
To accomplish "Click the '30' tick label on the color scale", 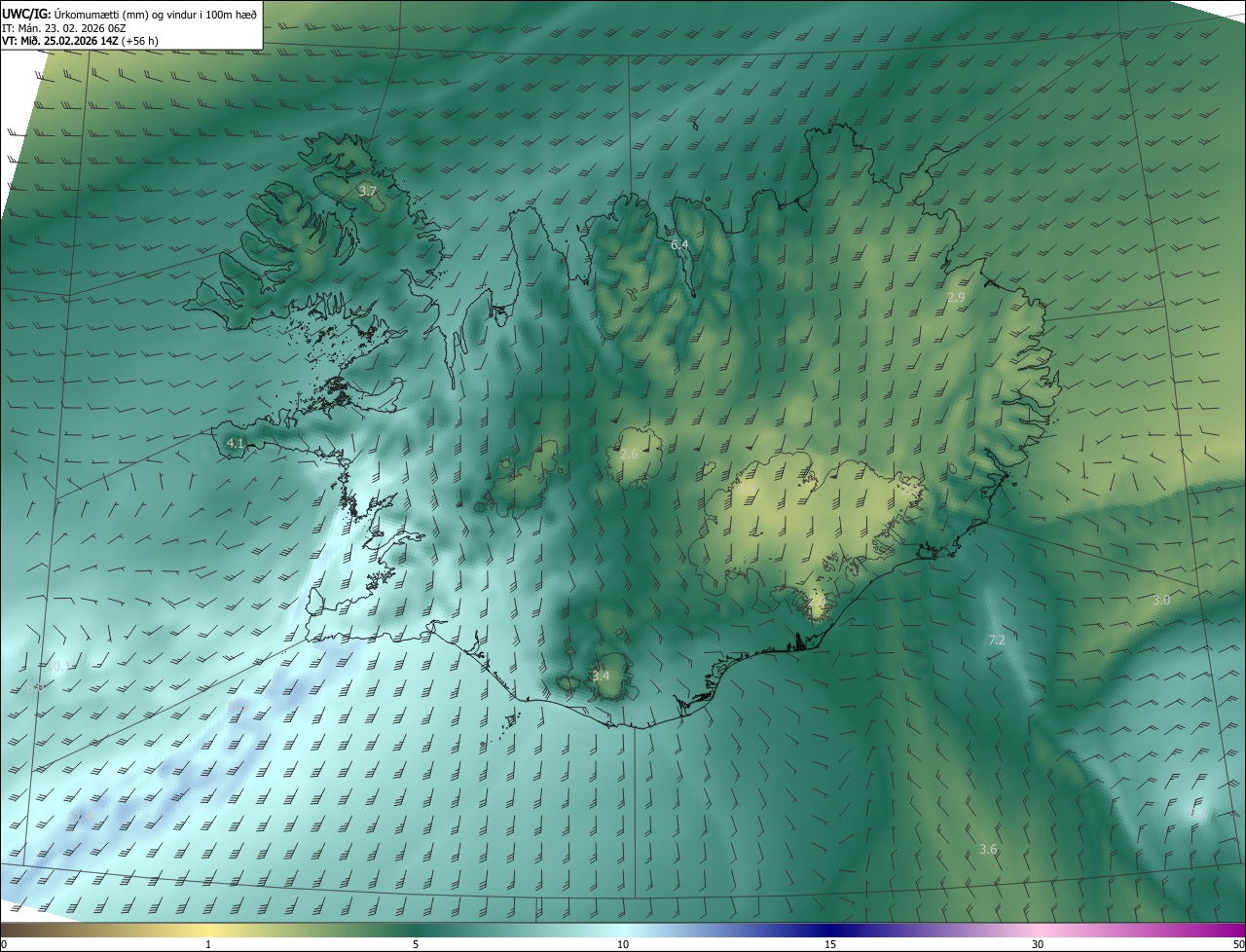I will pyautogui.click(x=1038, y=944).
